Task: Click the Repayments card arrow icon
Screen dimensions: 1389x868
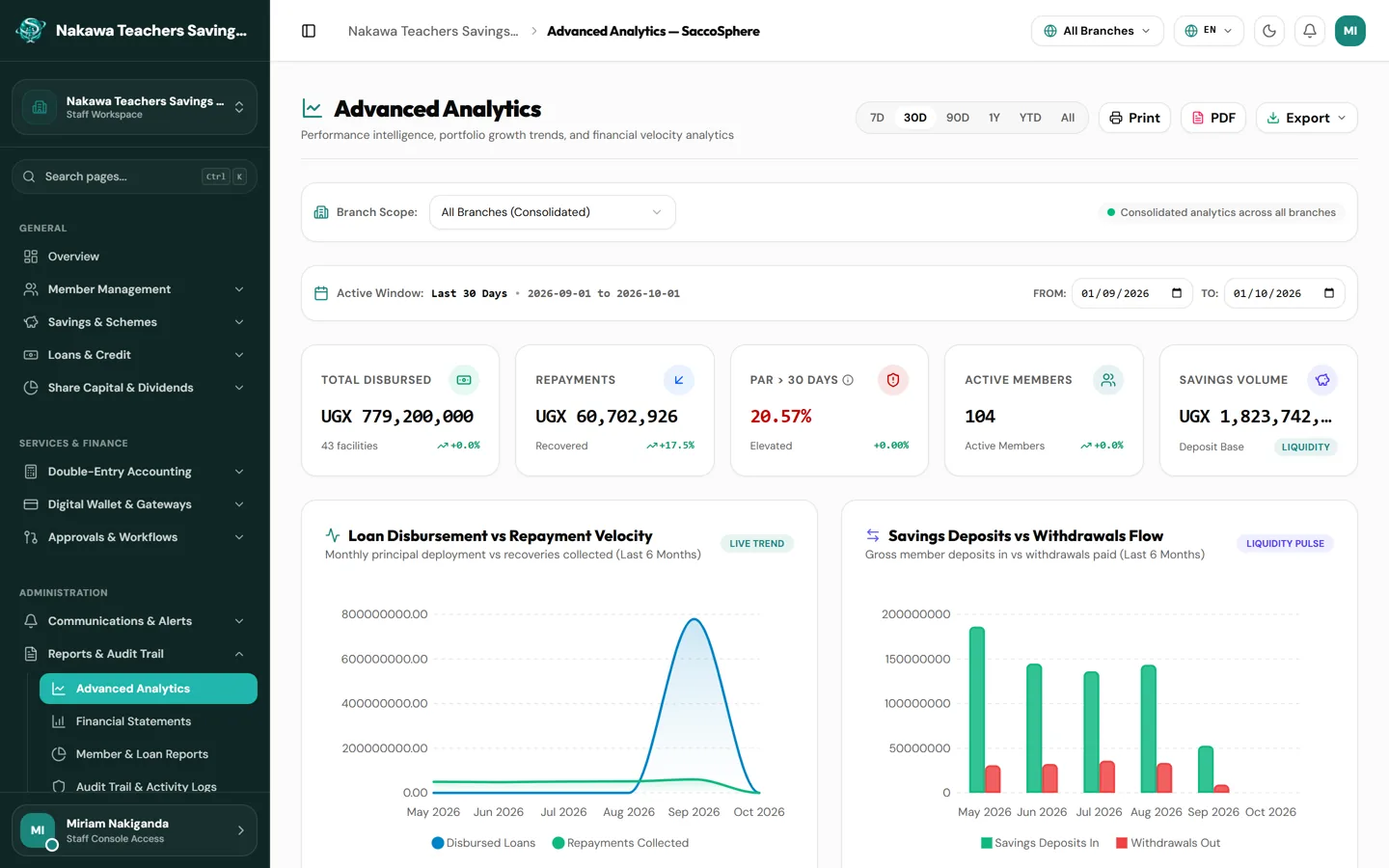Action: tap(679, 380)
